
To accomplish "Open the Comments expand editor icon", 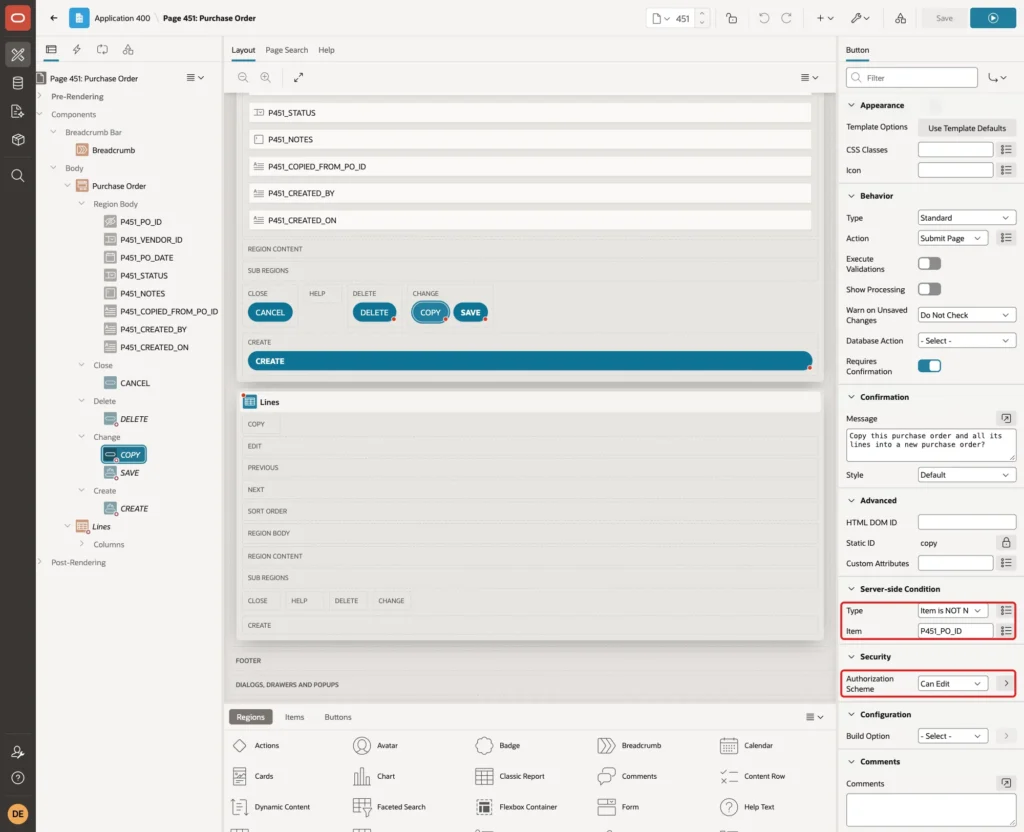I will tap(1006, 783).
